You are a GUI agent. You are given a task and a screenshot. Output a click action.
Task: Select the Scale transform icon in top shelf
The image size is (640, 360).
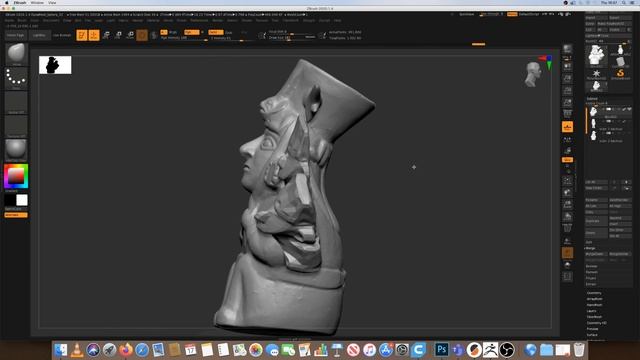[118, 35]
